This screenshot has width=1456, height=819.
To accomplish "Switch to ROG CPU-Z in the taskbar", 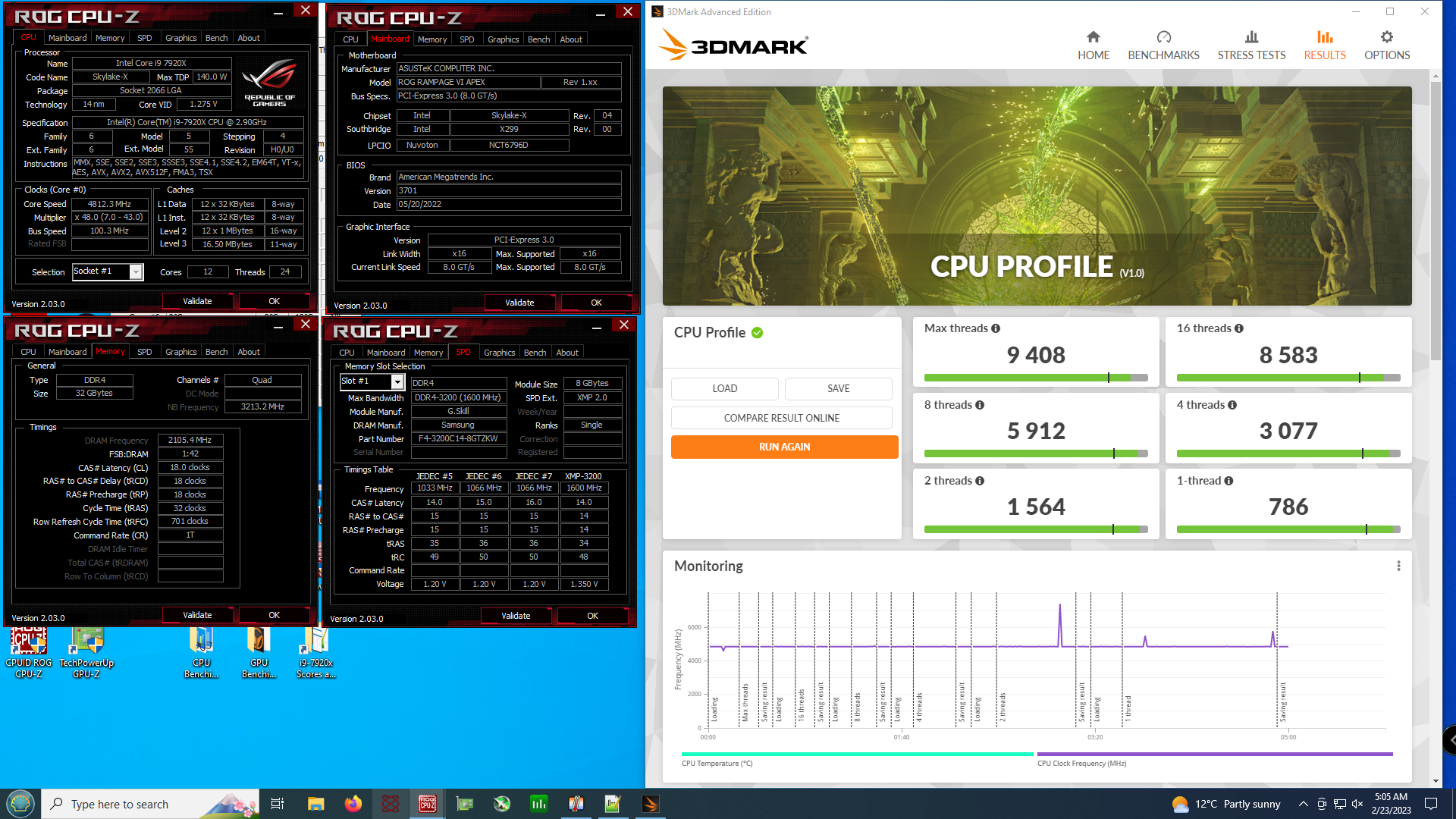I will [x=427, y=804].
